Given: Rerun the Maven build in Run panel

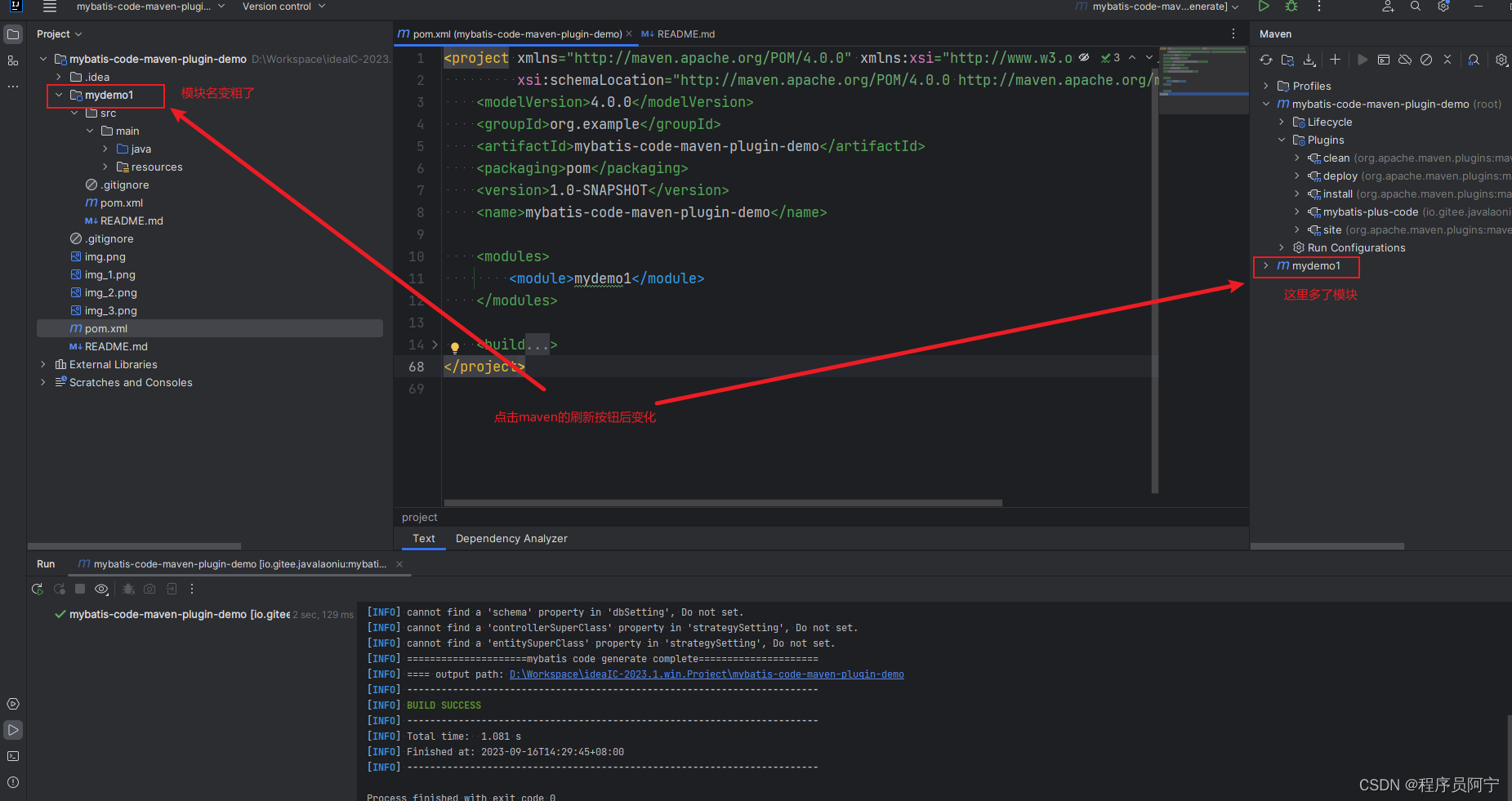Looking at the screenshot, I should (37, 589).
